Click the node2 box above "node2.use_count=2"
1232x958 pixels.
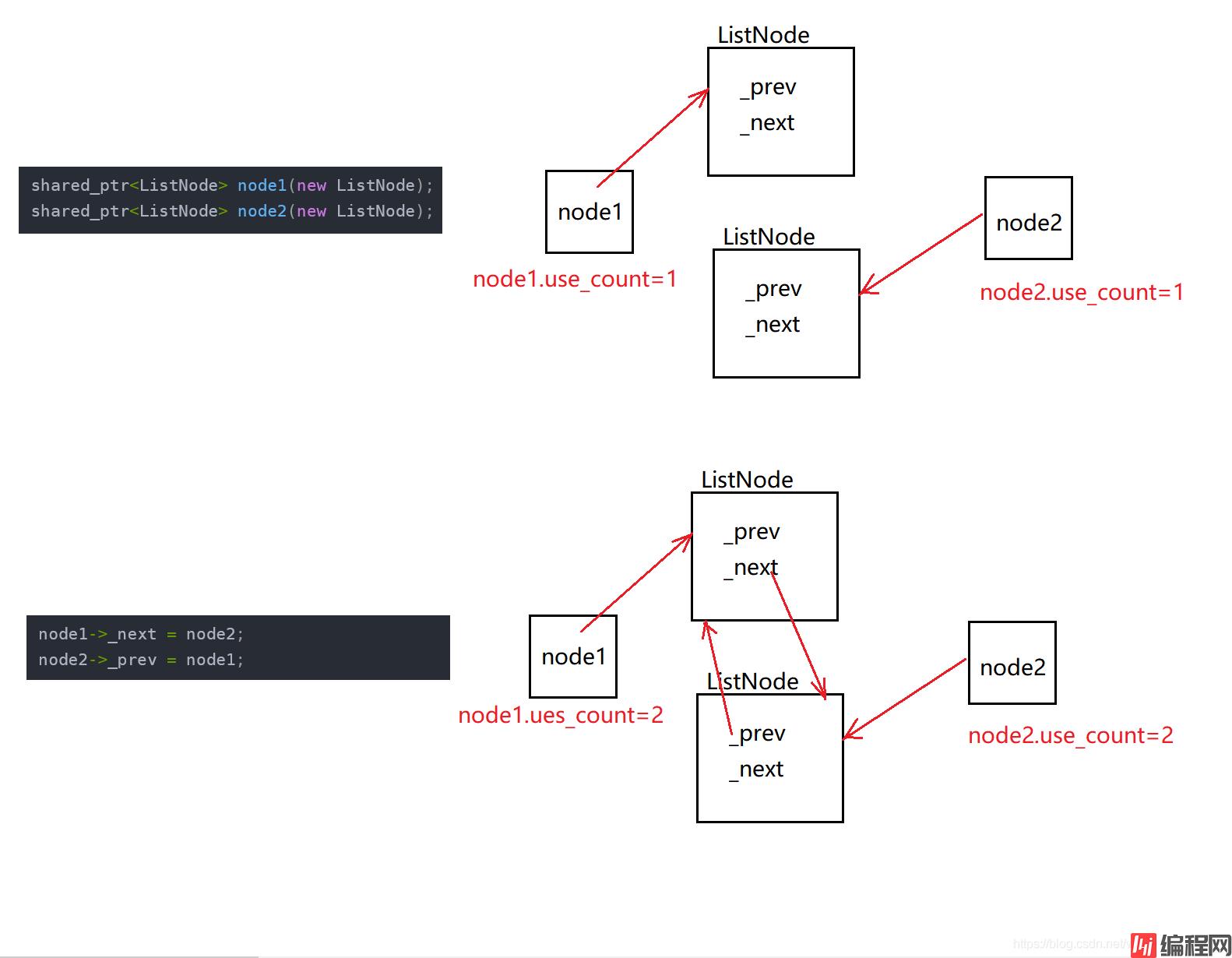[1012, 663]
